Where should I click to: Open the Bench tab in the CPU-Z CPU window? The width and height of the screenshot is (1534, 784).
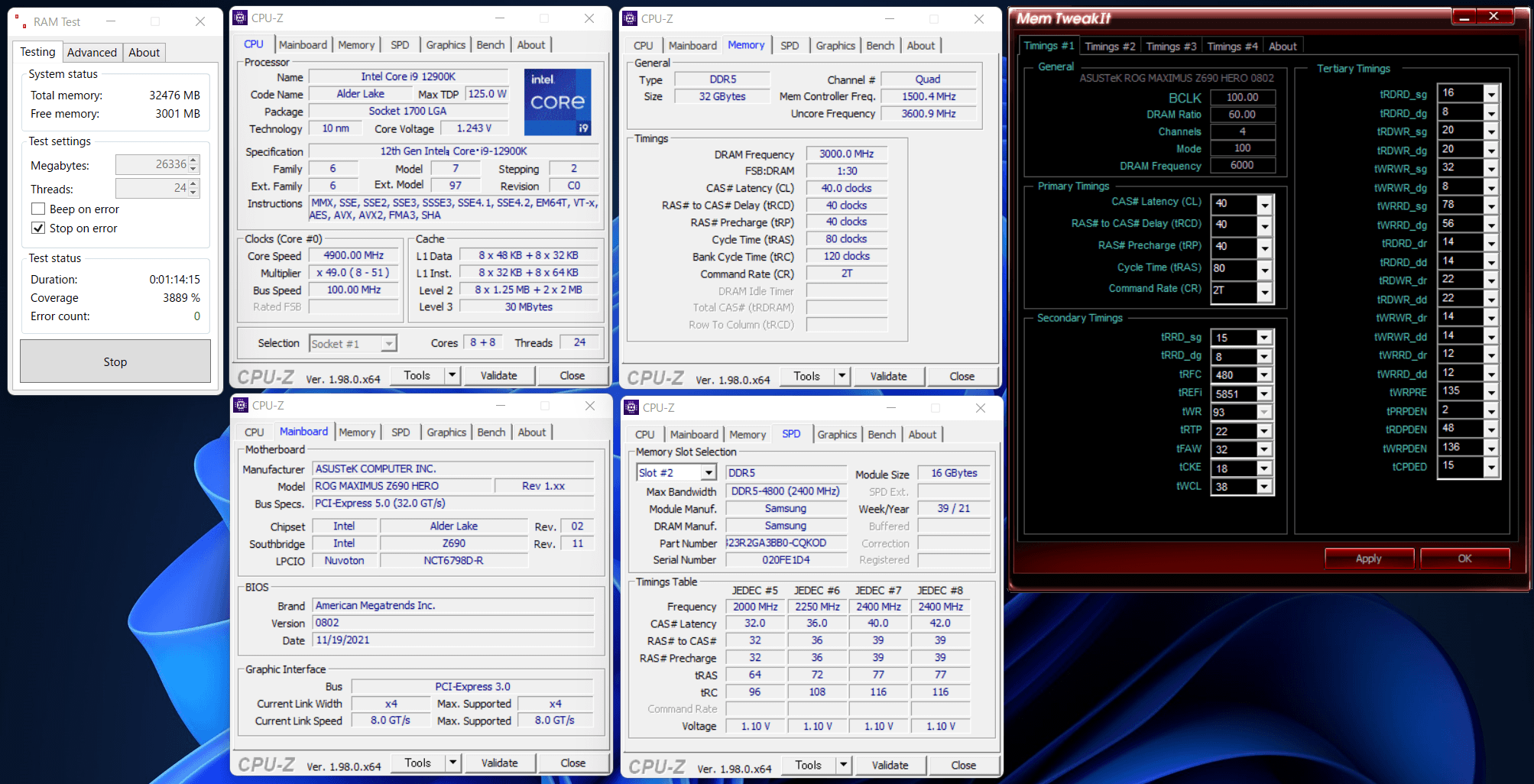pyautogui.click(x=491, y=45)
